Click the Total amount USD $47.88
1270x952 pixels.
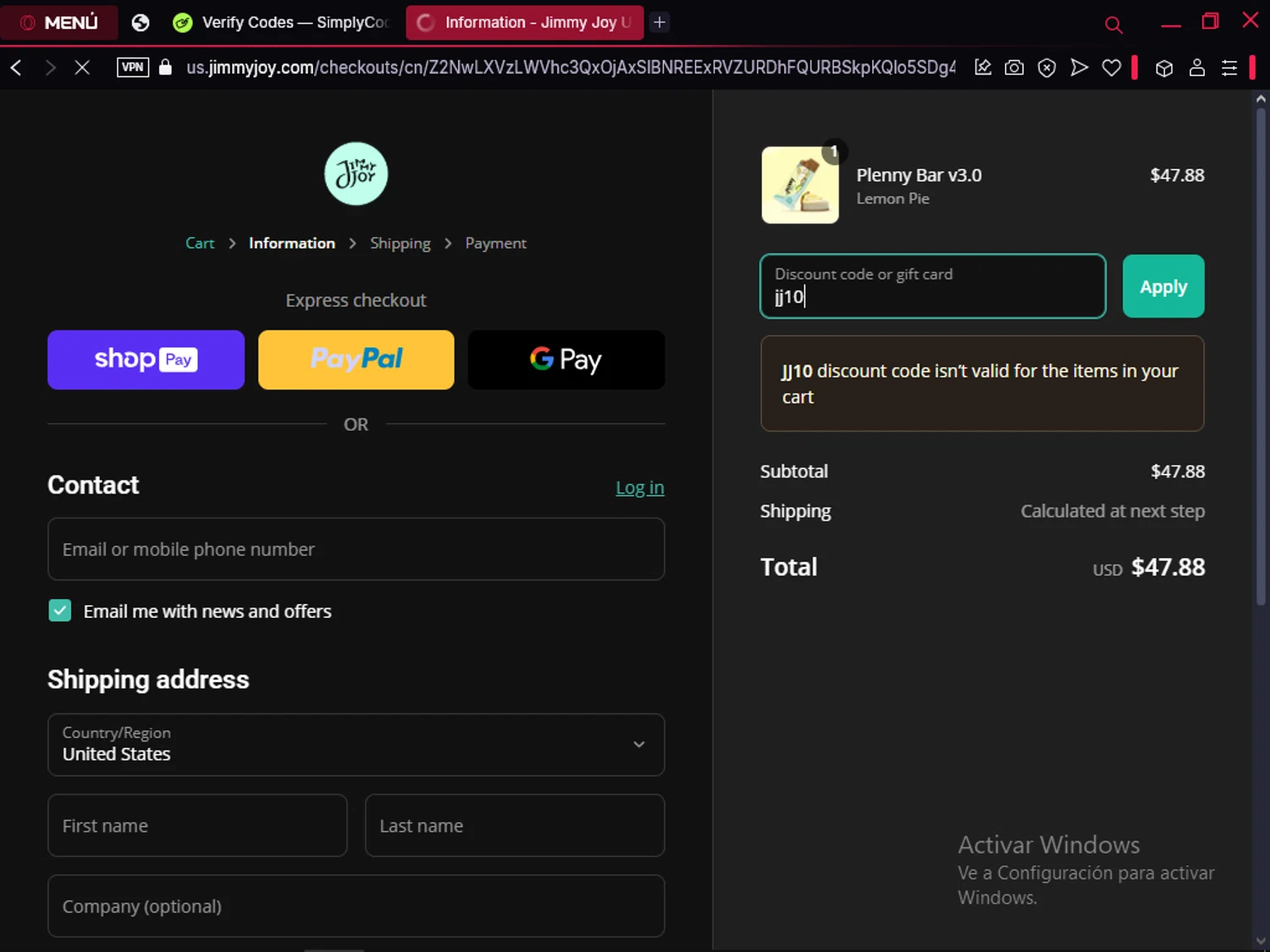(1149, 567)
